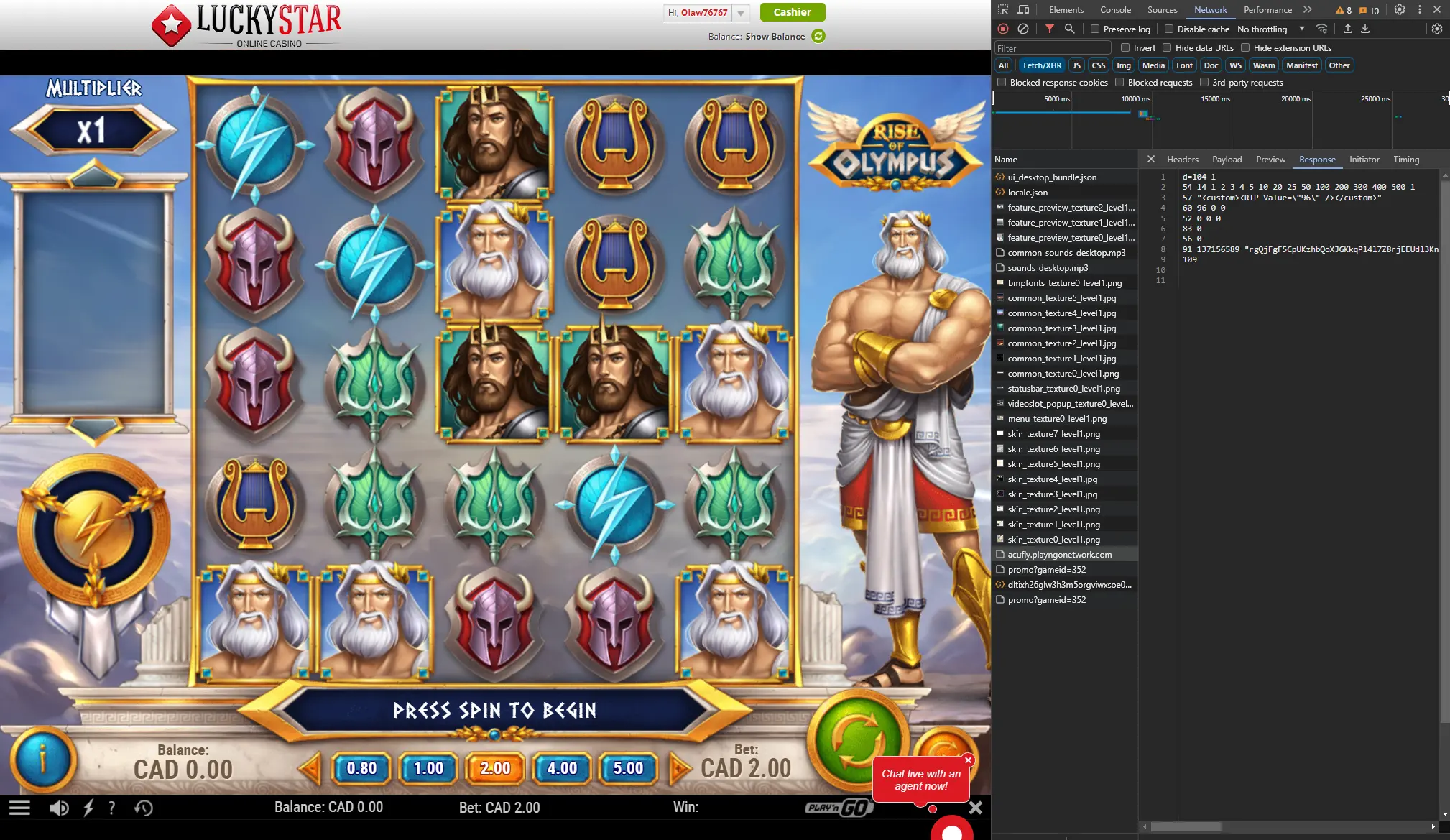Open game history clock icon
Image resolution: width=1450 pixels, height=840 pixels.
143,808
